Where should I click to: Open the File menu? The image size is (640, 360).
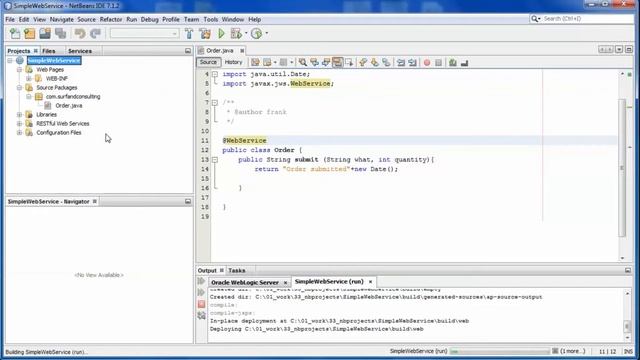pyautogui.click(x=10, y=19)
